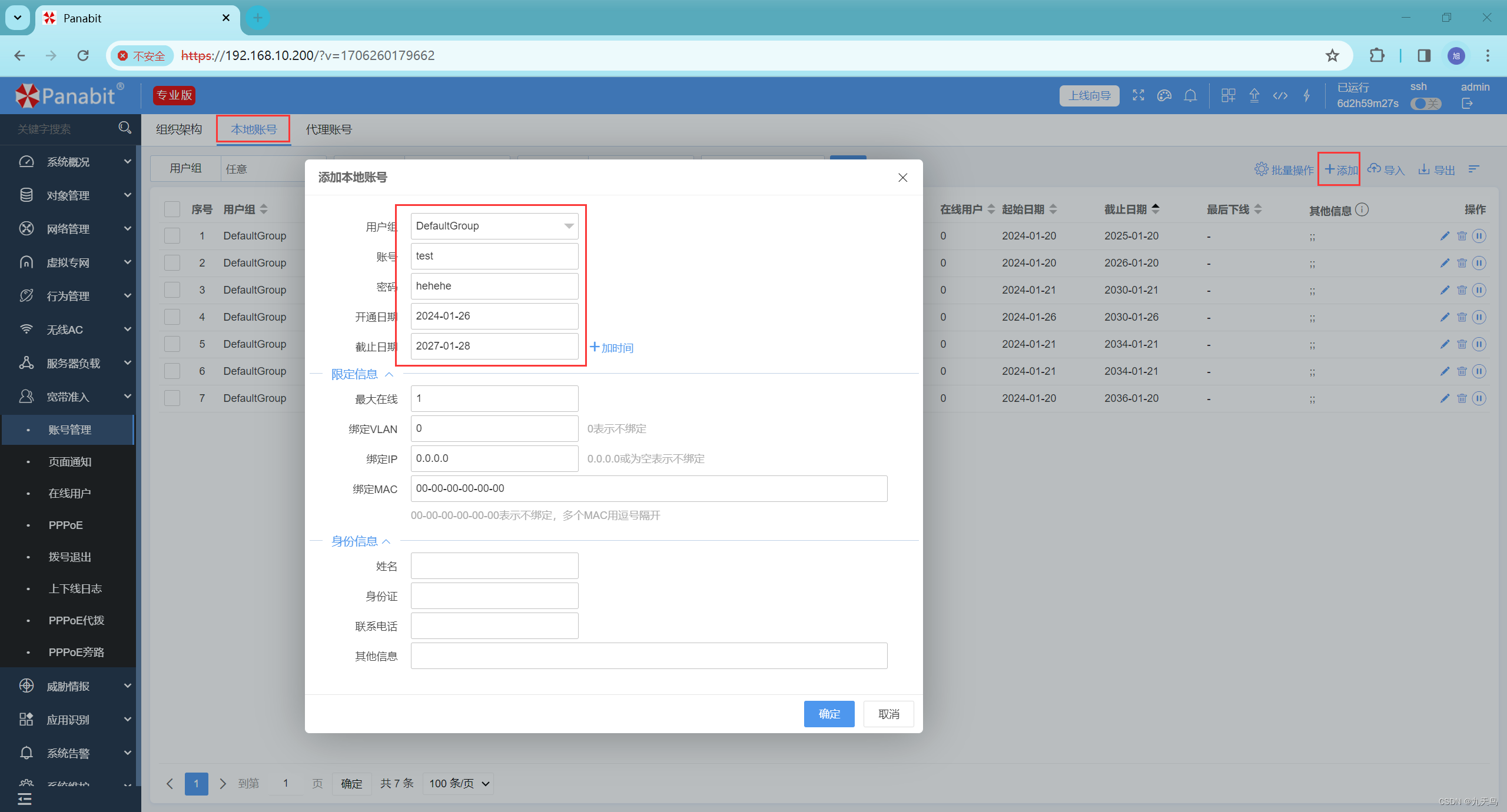Screen dimensions: 1507x812
Task: Check the row 2 checkbox
Action: point(172,263)
